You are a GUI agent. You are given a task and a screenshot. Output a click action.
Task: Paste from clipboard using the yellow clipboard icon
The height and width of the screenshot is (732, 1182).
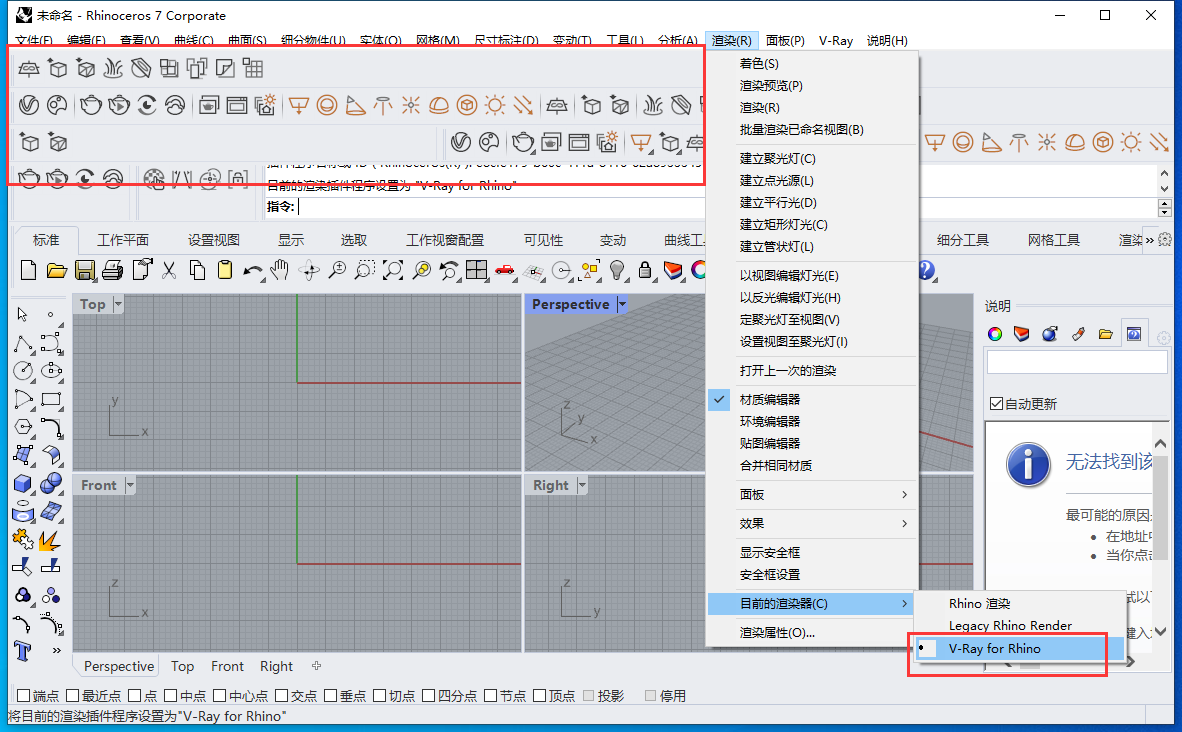pyautogui.click(x=225, y=270)
